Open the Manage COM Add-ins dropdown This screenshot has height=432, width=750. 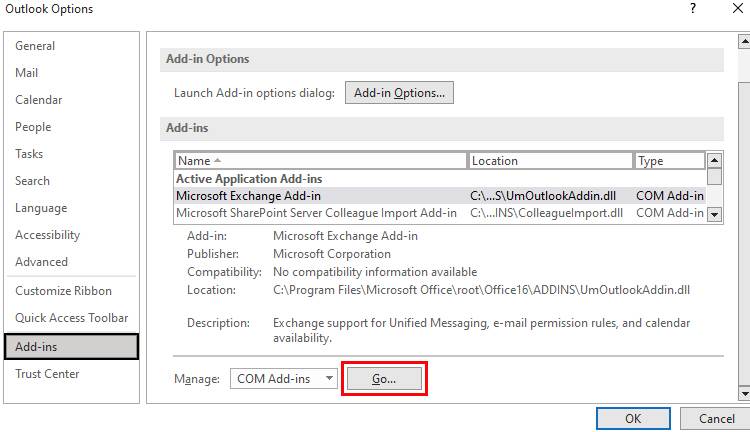click(x=284, y=379)
